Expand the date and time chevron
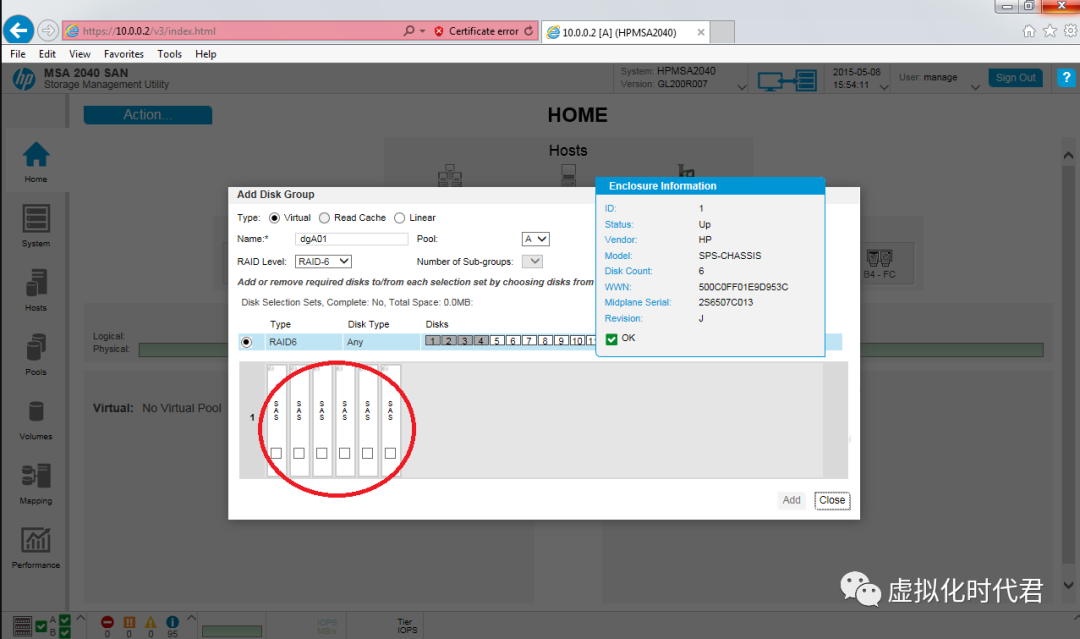 click(884, 87)
